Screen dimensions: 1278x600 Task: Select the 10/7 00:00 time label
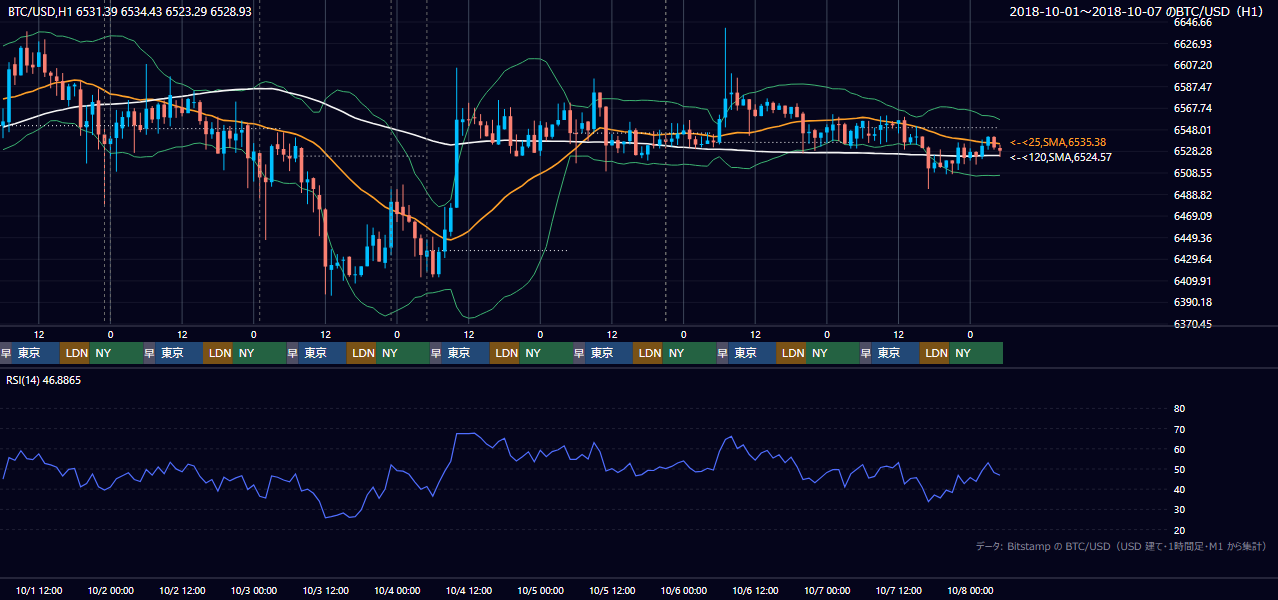coord(827,590)
